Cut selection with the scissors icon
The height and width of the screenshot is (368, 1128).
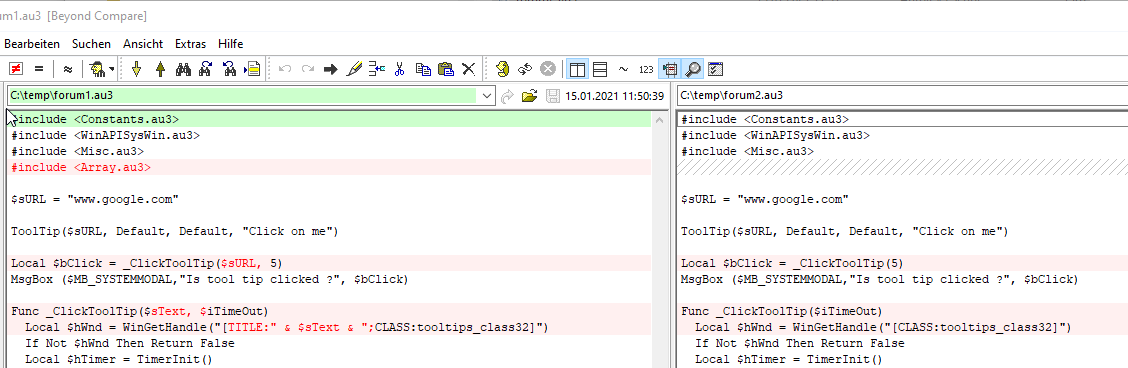tap(400, 69)
